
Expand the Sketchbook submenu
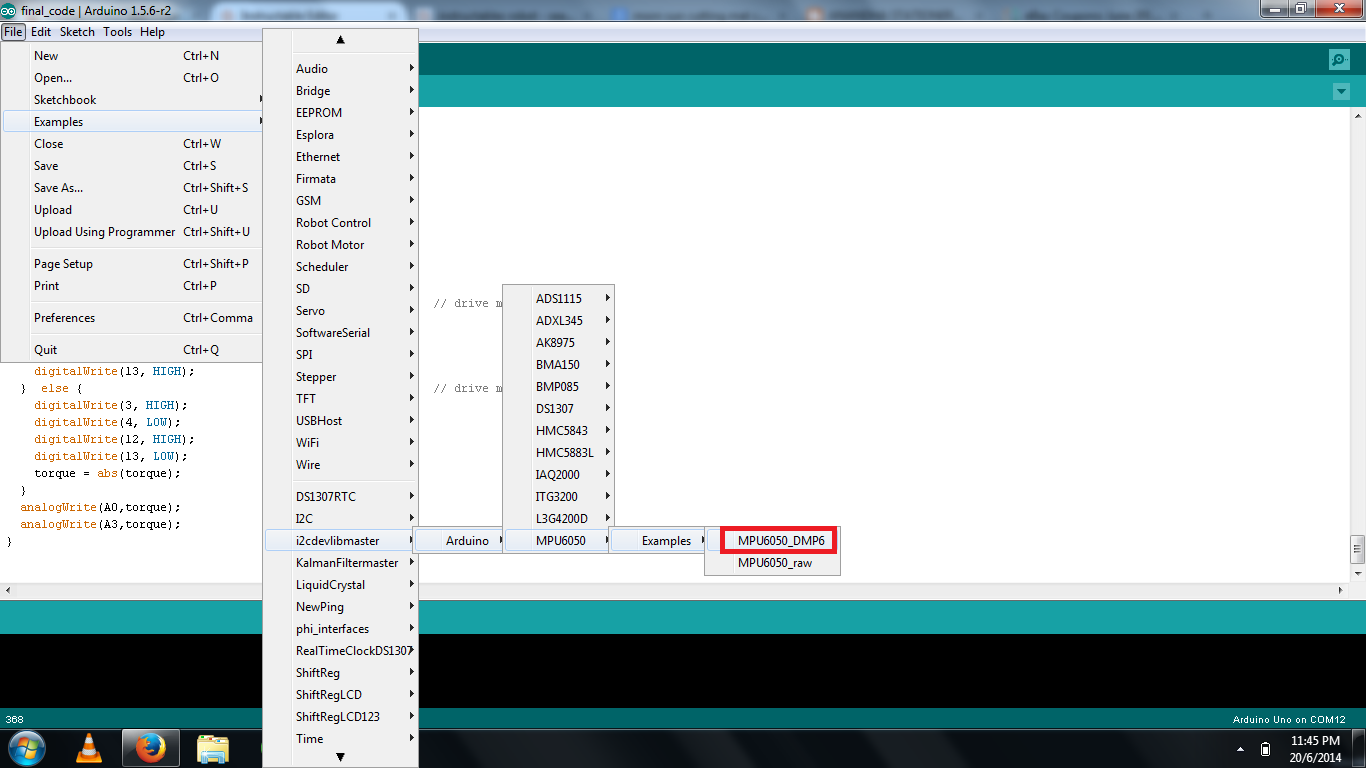[x=132, y=100]
